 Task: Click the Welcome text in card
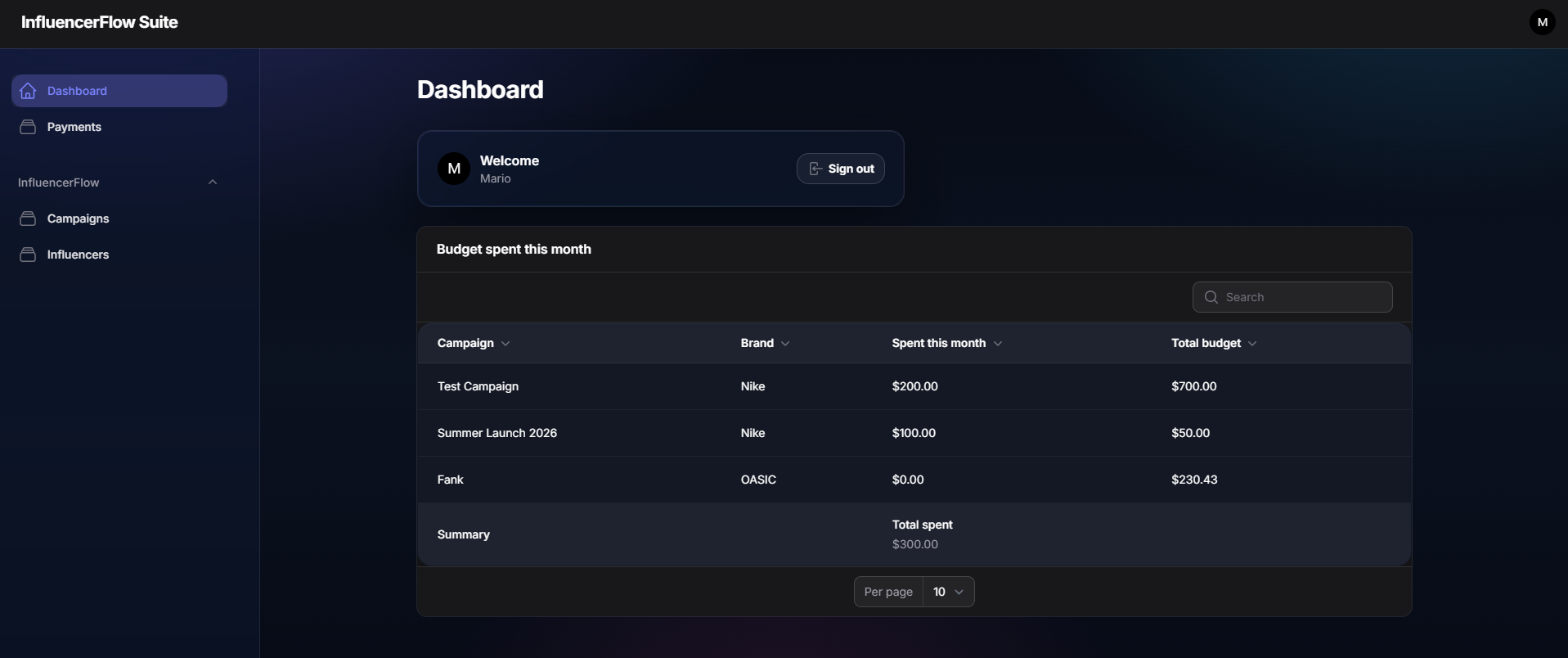point(510,160)
